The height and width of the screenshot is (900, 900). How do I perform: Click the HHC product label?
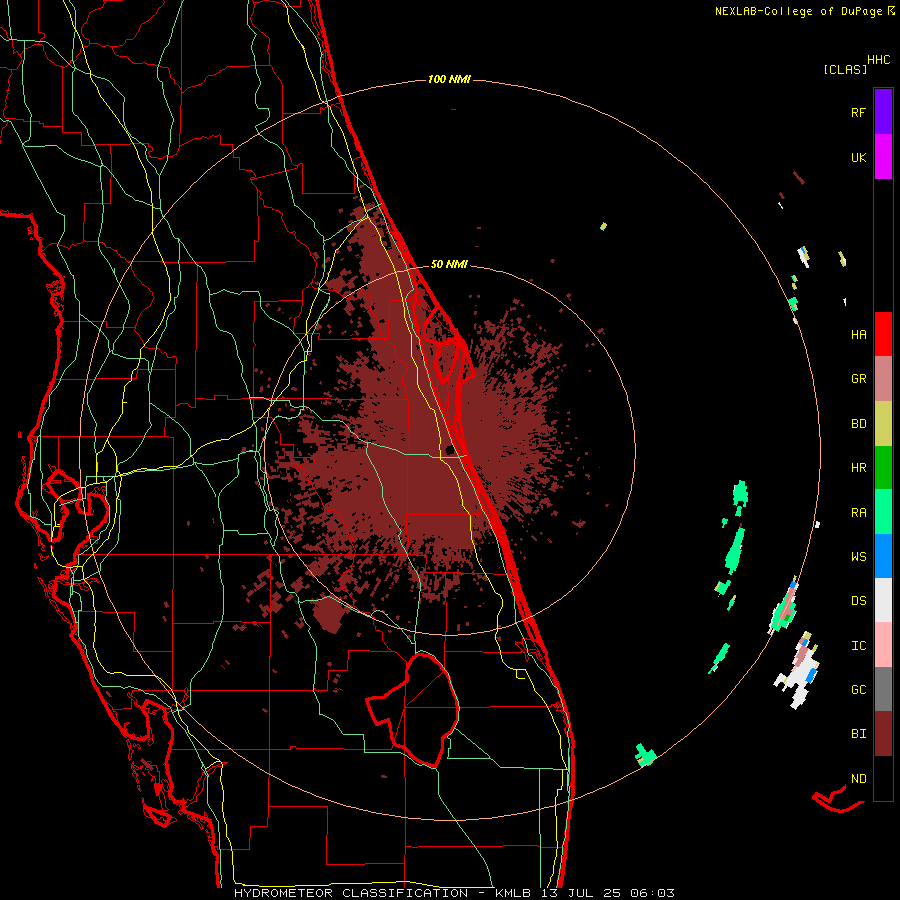pos(878,60)
